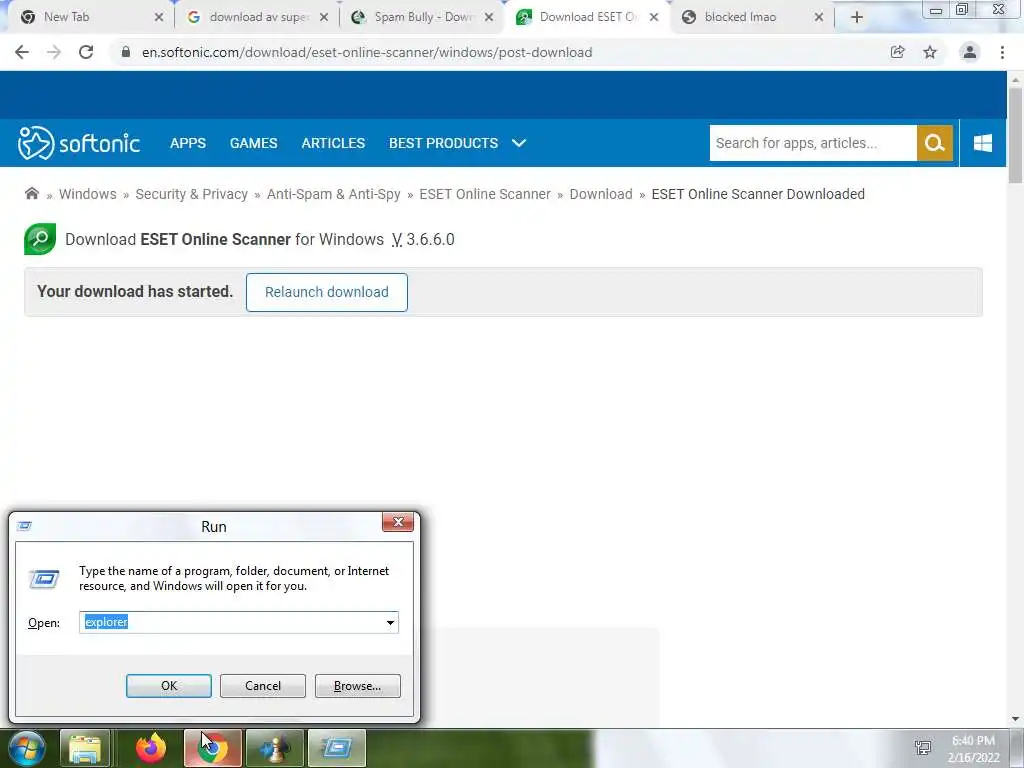The image size is (1024, 768).
Task: Click the version text 3.6.6.0
Action: click(430, 239)
